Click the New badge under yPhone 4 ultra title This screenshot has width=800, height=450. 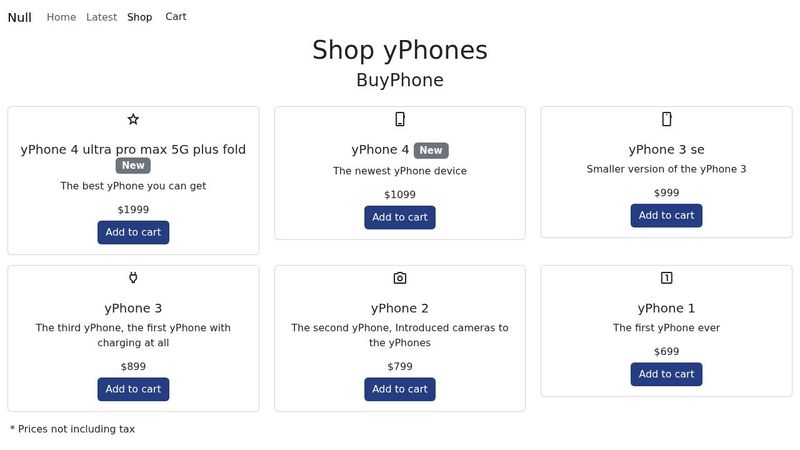(133, 166)
